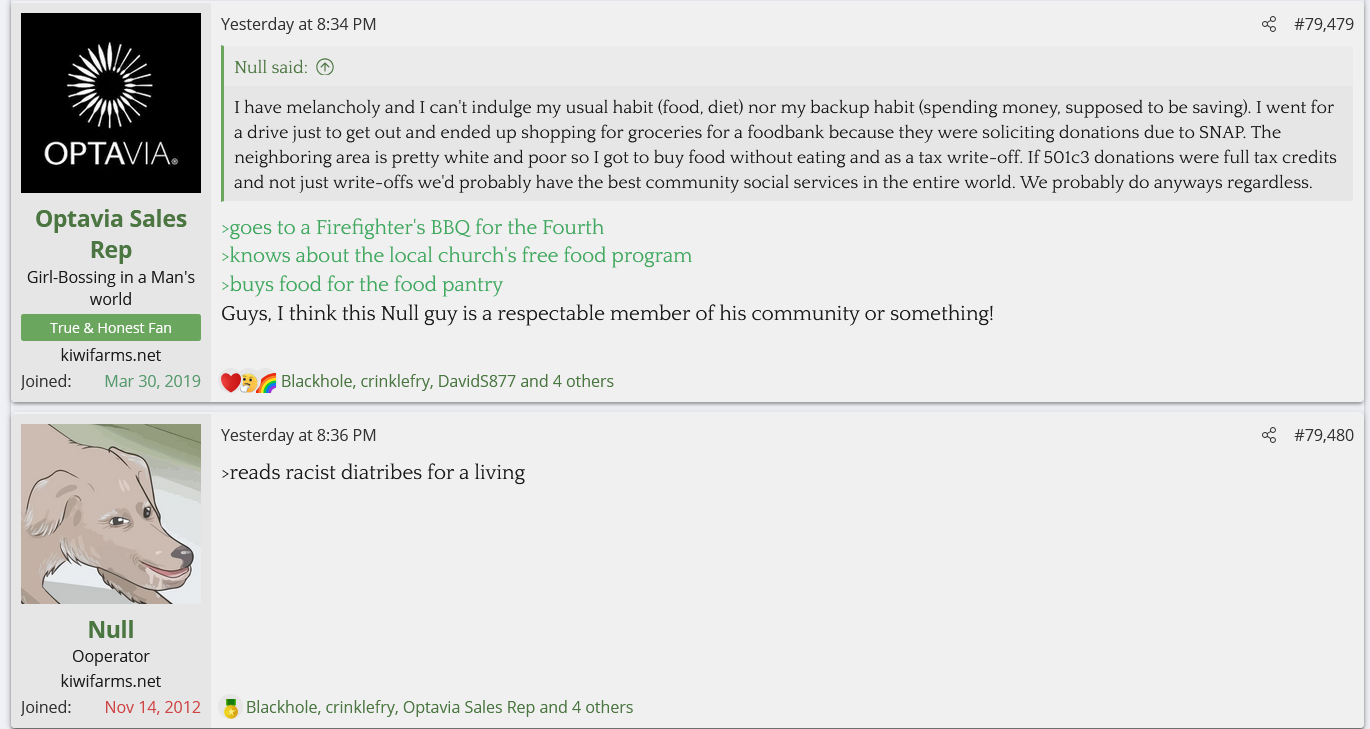
Task: Open Null's dog avatar image
Action: tap(111, 514)
